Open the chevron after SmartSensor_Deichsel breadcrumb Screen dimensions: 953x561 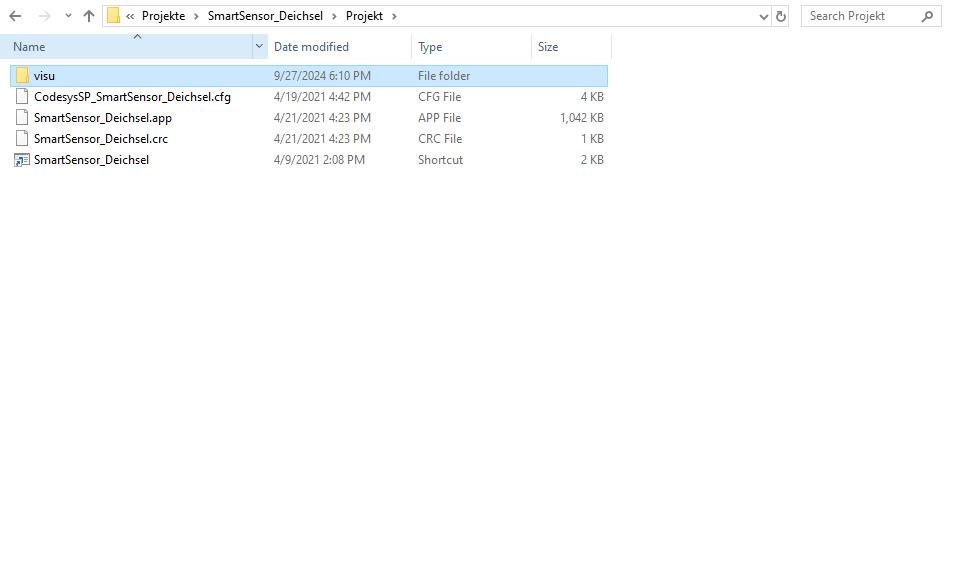coord(334,16)
